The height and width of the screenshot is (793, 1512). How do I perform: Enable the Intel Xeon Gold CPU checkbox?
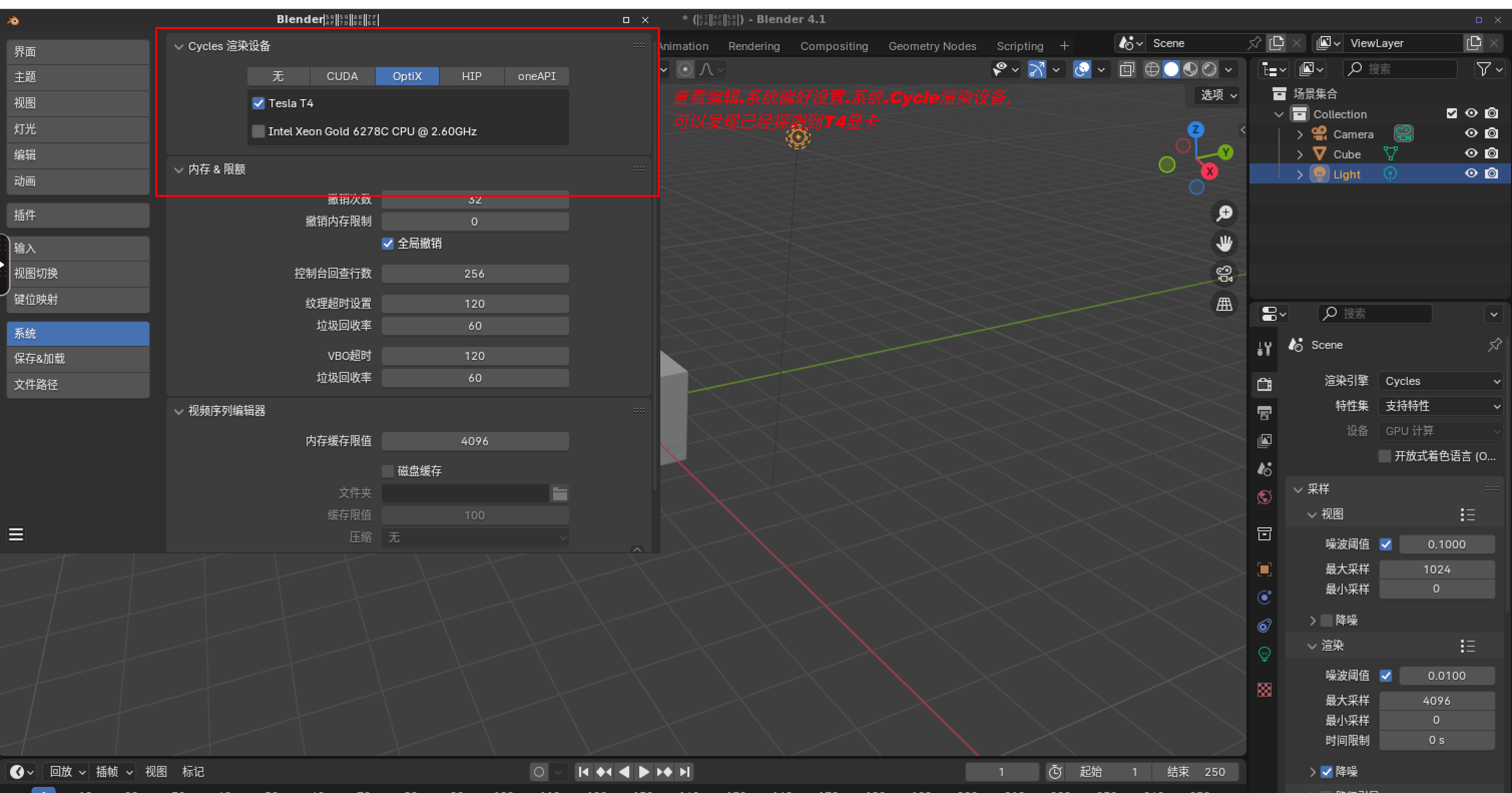(x=258, y=131)
